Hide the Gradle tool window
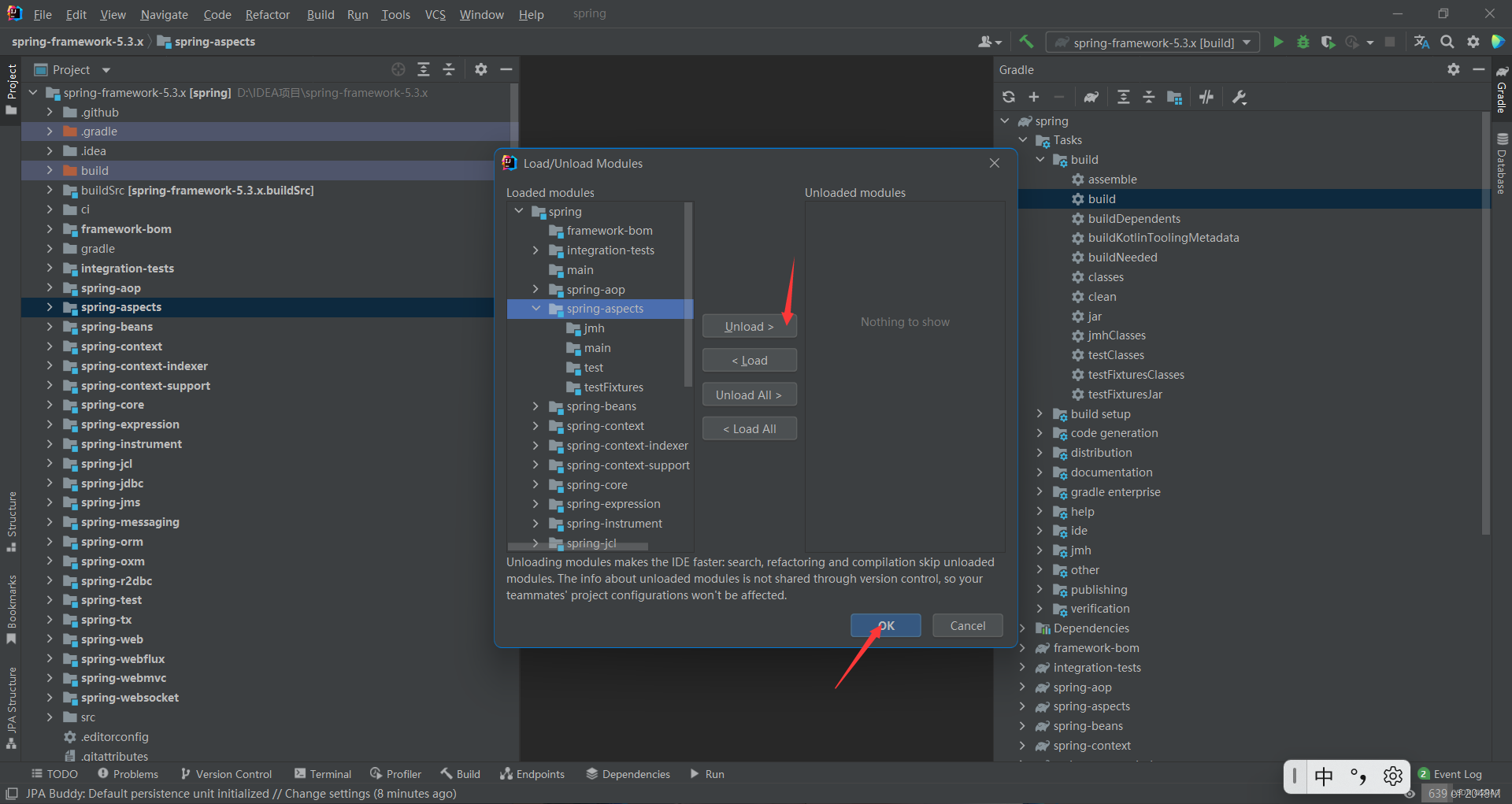This screenshot has width=1512, height=804. (1478, 69)
